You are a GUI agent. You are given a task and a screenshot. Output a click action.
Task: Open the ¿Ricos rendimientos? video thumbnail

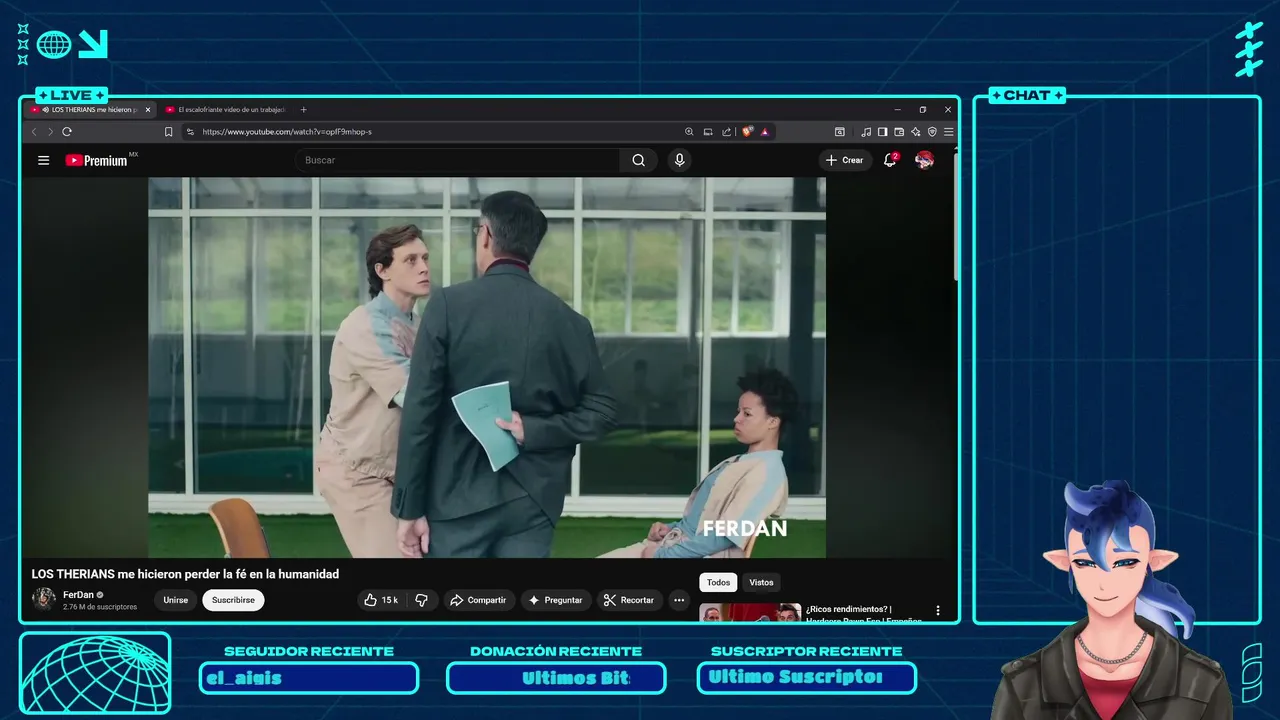[x=750, y=612]
